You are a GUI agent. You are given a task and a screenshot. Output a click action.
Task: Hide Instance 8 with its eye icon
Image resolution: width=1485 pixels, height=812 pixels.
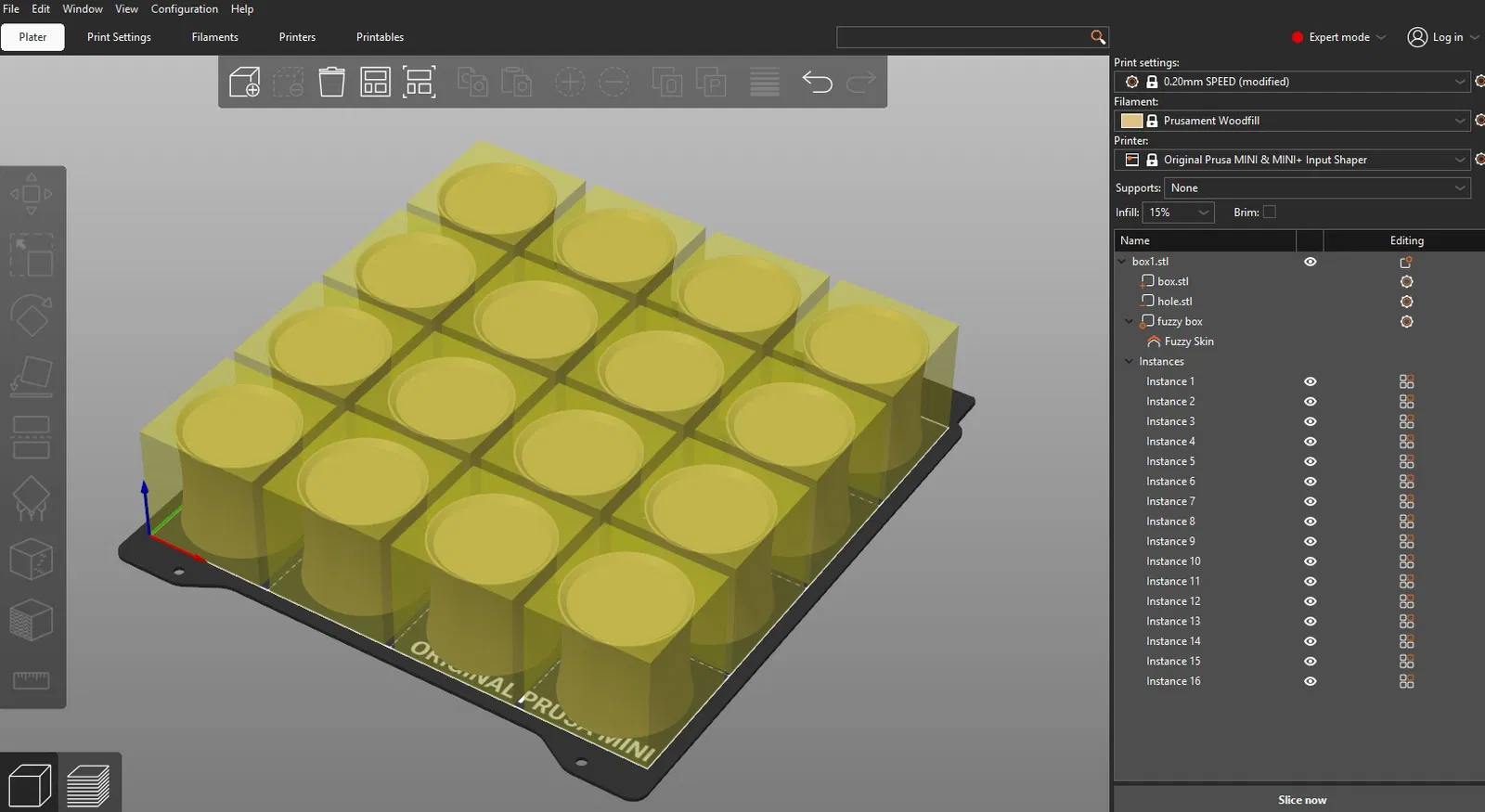[1310, 522]
